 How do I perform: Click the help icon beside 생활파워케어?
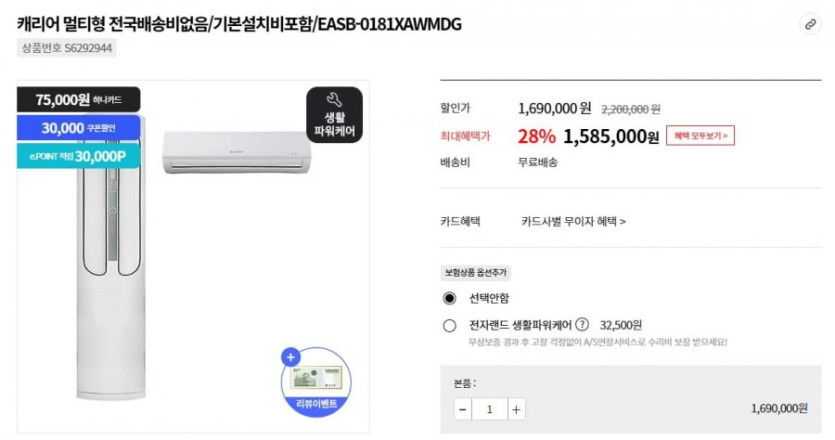582,325
